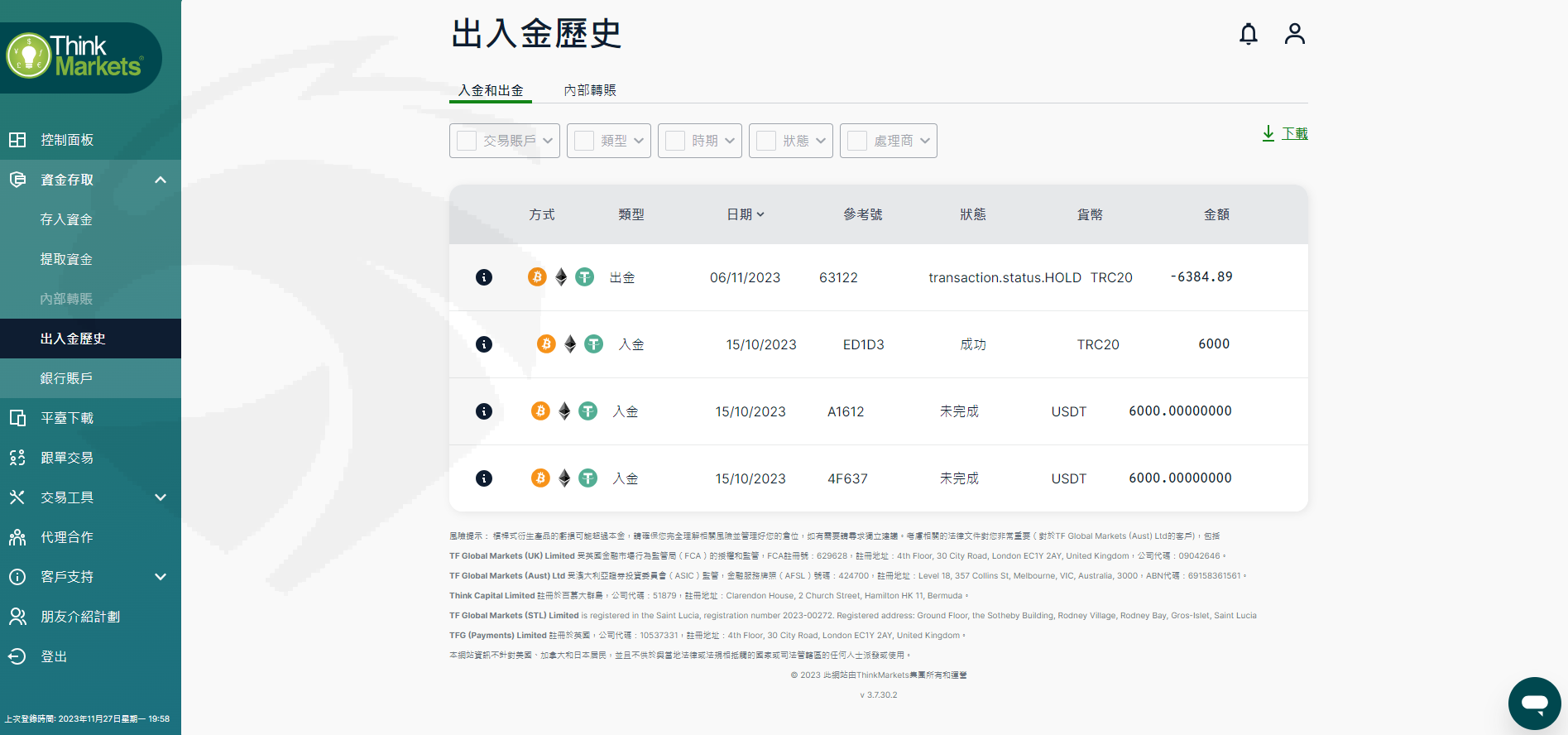
Task: Open the user profile icon
Action: click(1294, 34)
